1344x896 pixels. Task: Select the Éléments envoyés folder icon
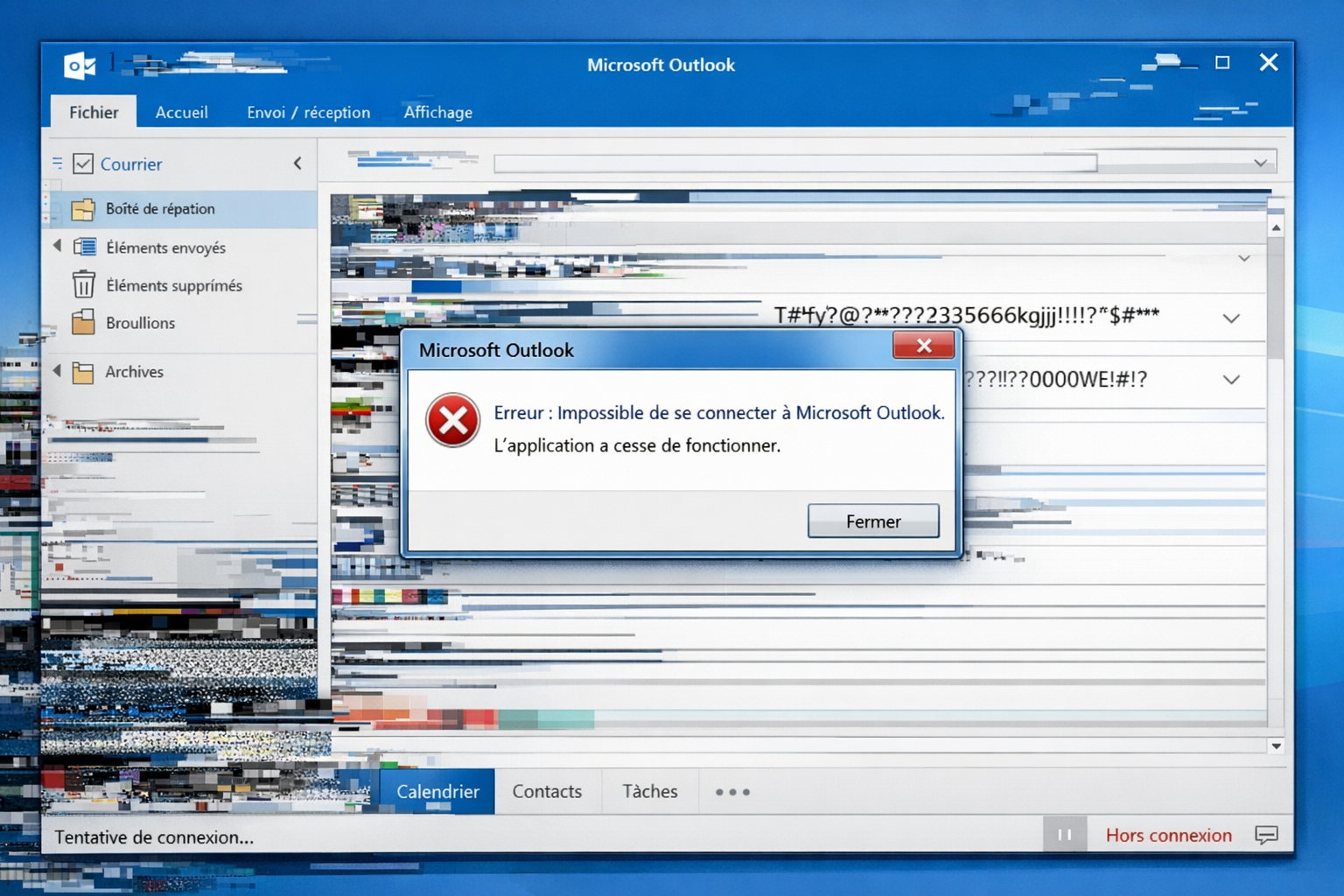[x=85, y=248]
